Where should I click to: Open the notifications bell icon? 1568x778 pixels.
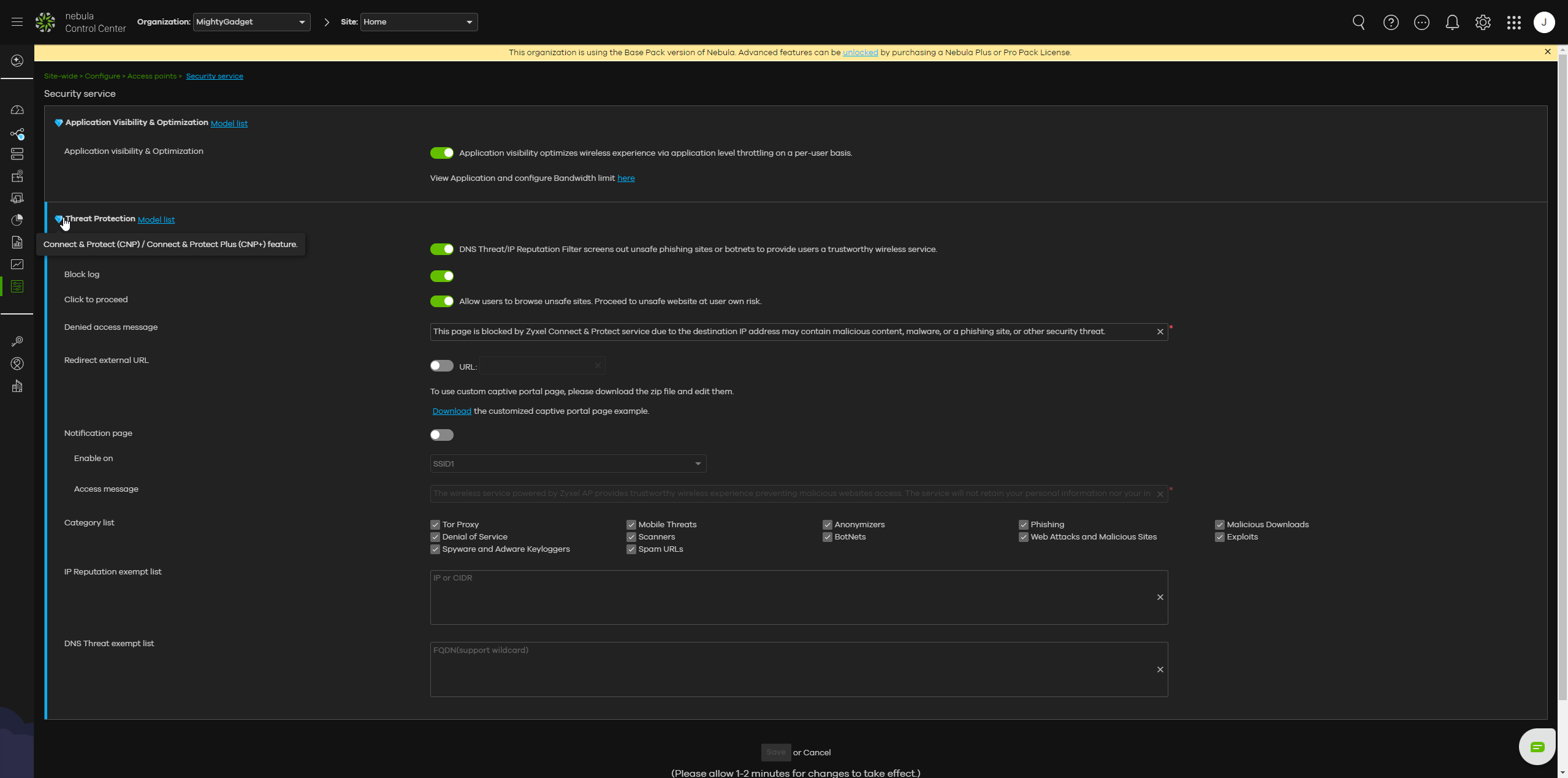[x=1452, y=23]
